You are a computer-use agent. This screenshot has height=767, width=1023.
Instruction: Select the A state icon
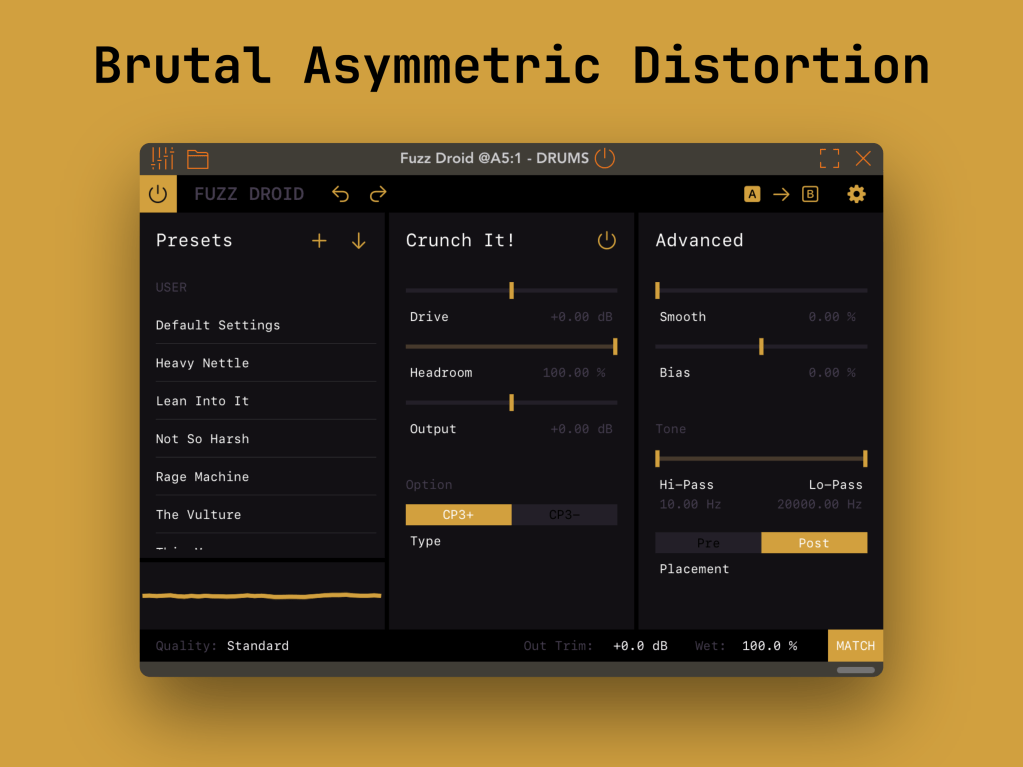click(752, 194)
